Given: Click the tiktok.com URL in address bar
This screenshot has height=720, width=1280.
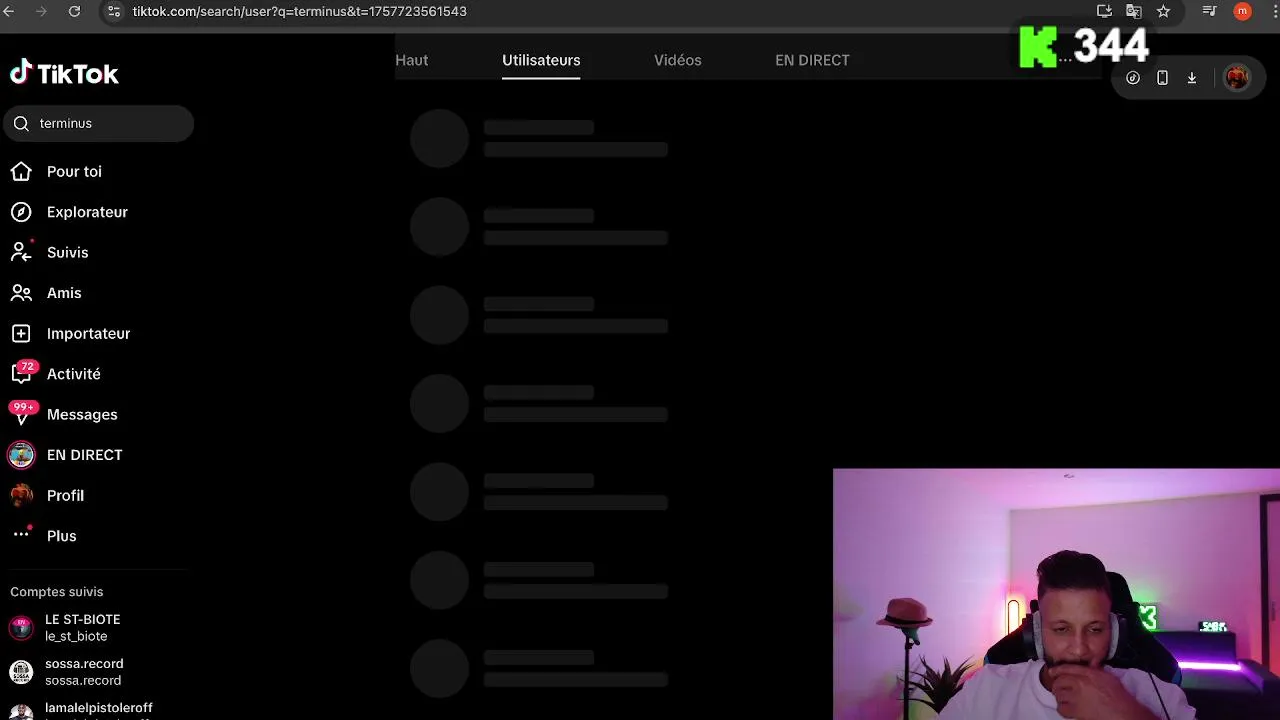Looking at the screenshot, I should click(x=300, y=11).
